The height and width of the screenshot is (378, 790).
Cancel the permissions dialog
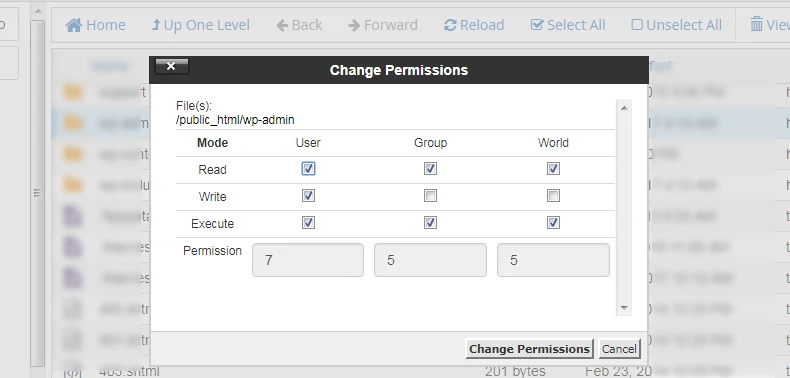tap(619, 349)
